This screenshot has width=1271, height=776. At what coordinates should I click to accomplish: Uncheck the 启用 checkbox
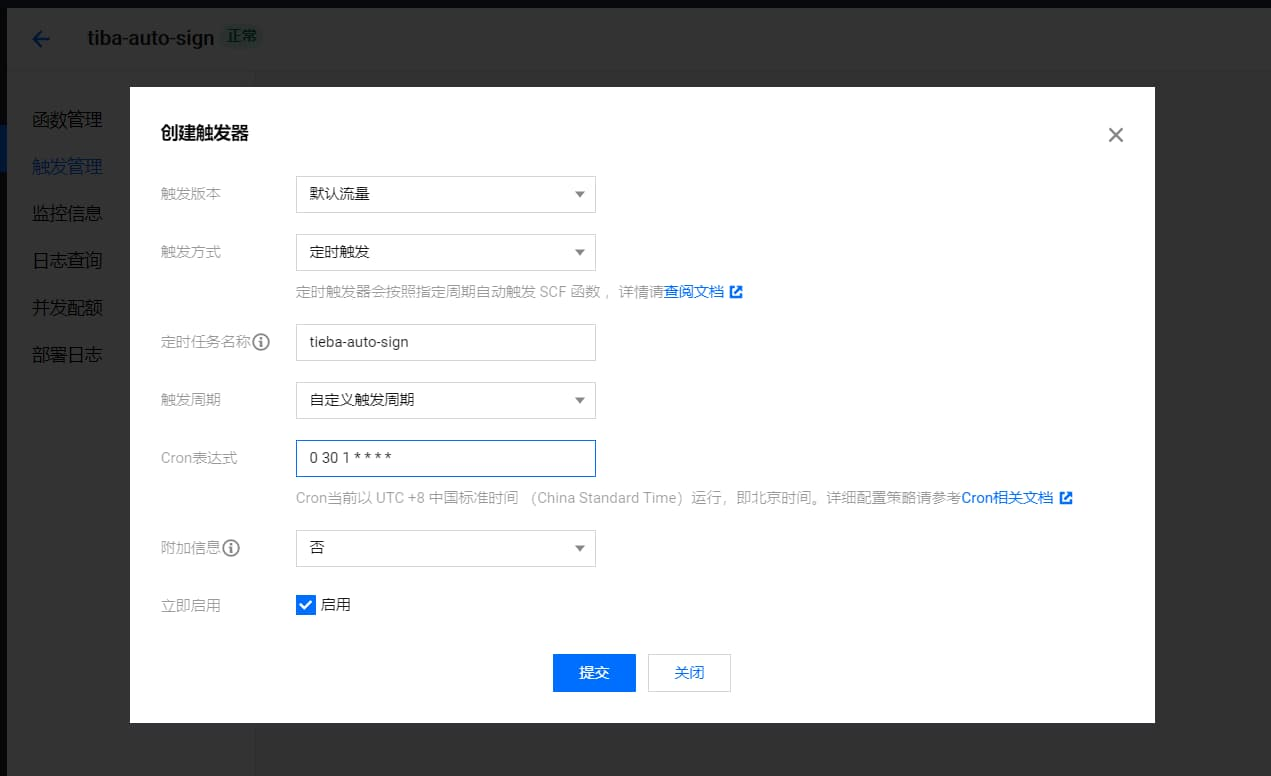coord(305,604)
